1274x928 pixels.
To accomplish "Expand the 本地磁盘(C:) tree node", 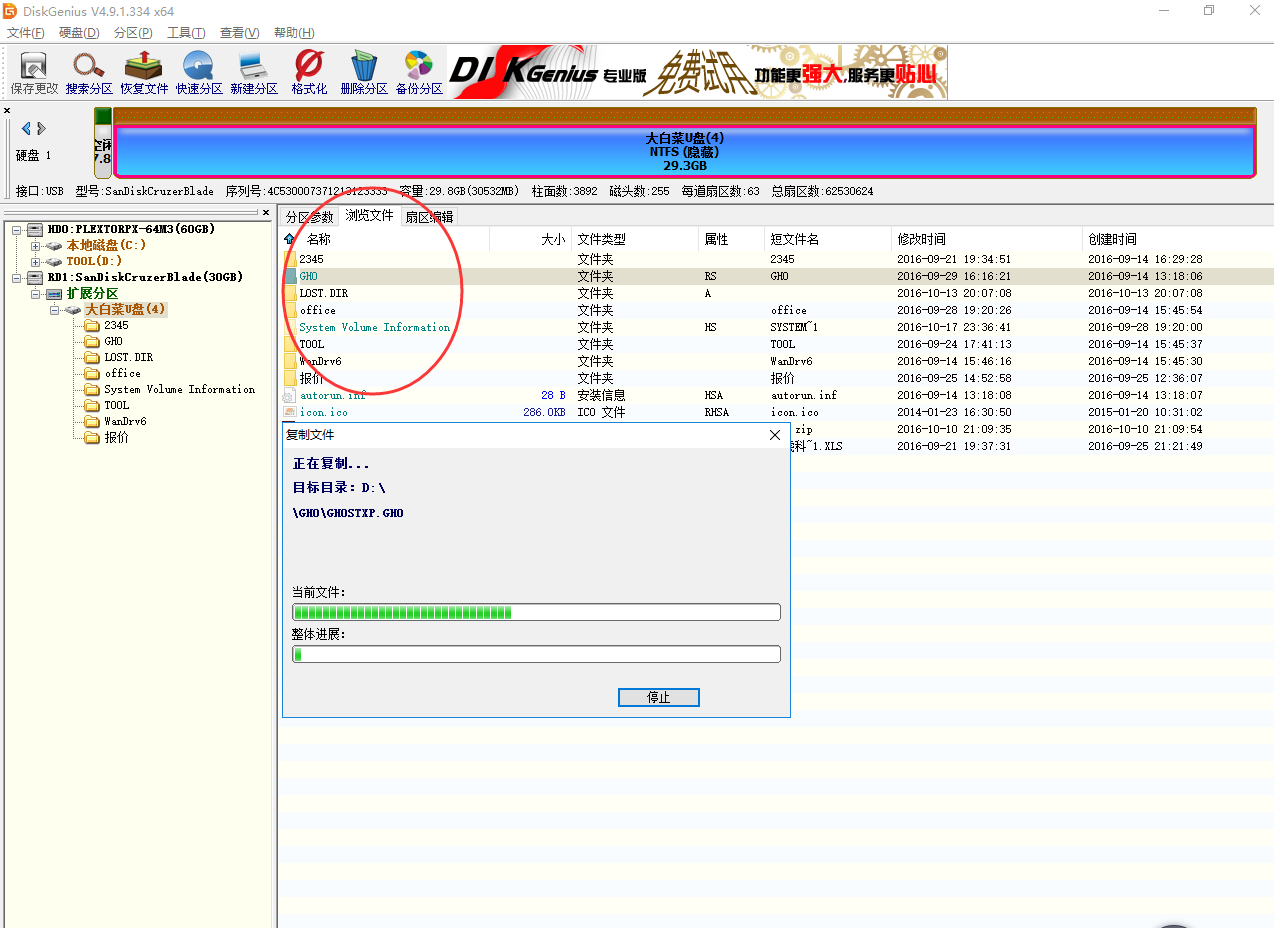I will [36, 245].
